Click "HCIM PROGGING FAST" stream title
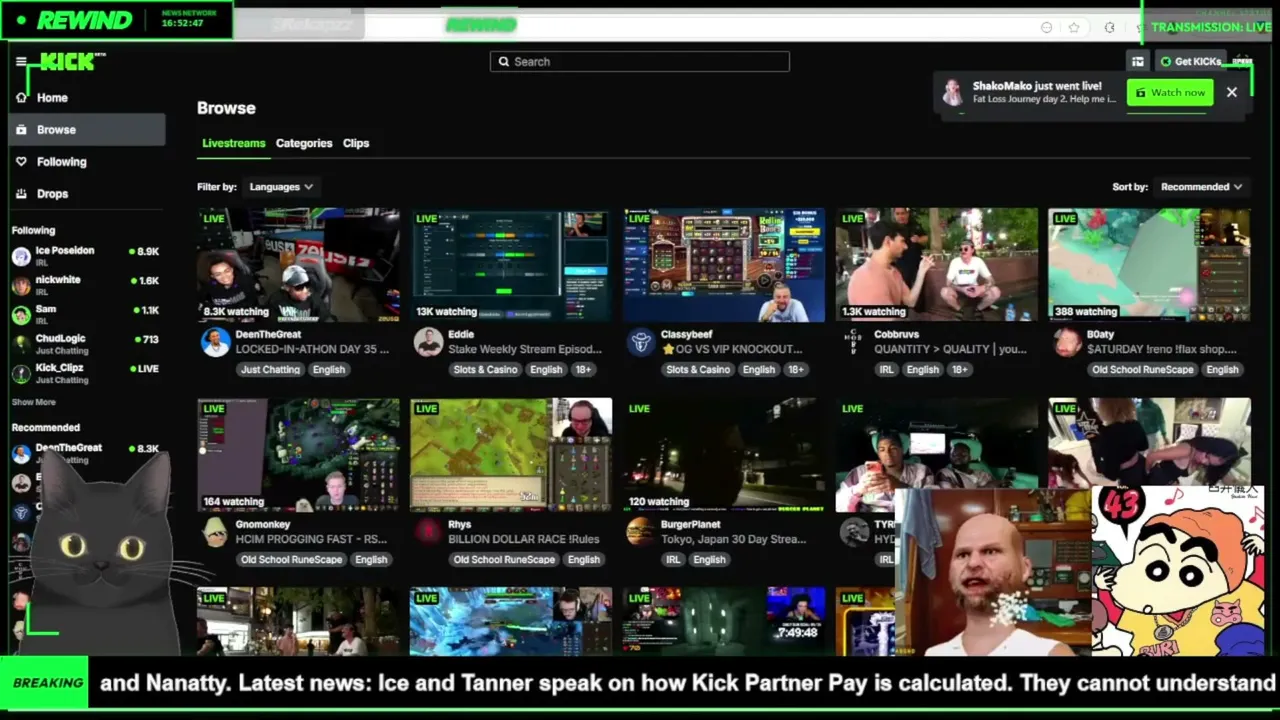 (x=311, y=540)
